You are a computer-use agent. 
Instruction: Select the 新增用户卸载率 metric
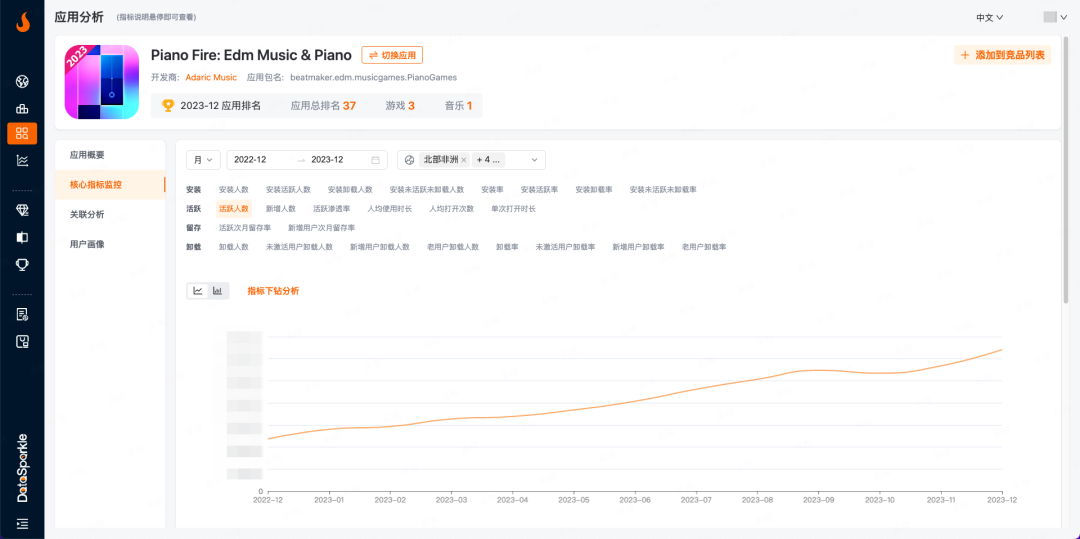638,246
